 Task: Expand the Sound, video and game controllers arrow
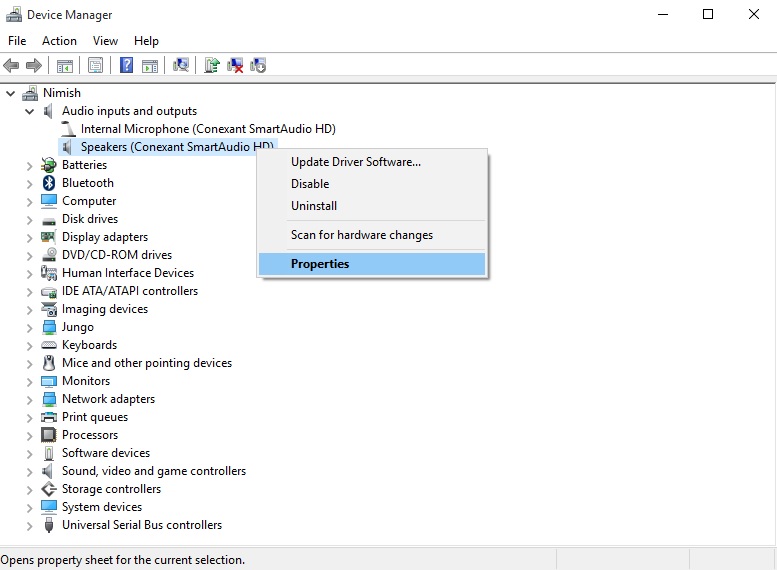pos(29,472)
